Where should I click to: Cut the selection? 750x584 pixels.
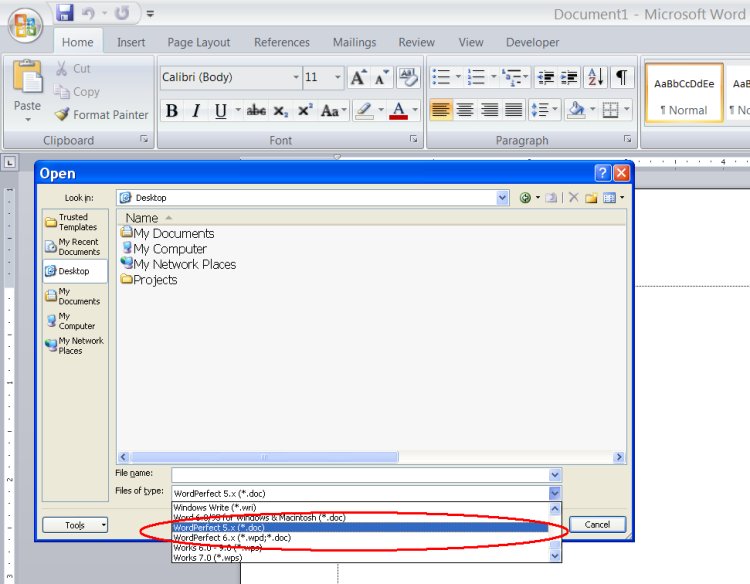73,69
